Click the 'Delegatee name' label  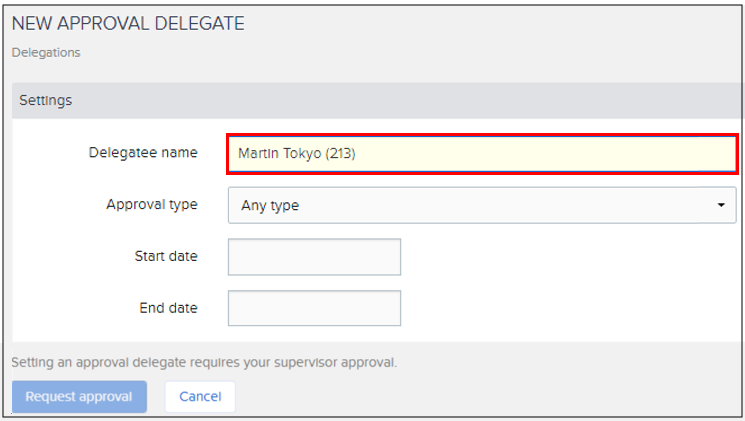click(x=143, y=153)
